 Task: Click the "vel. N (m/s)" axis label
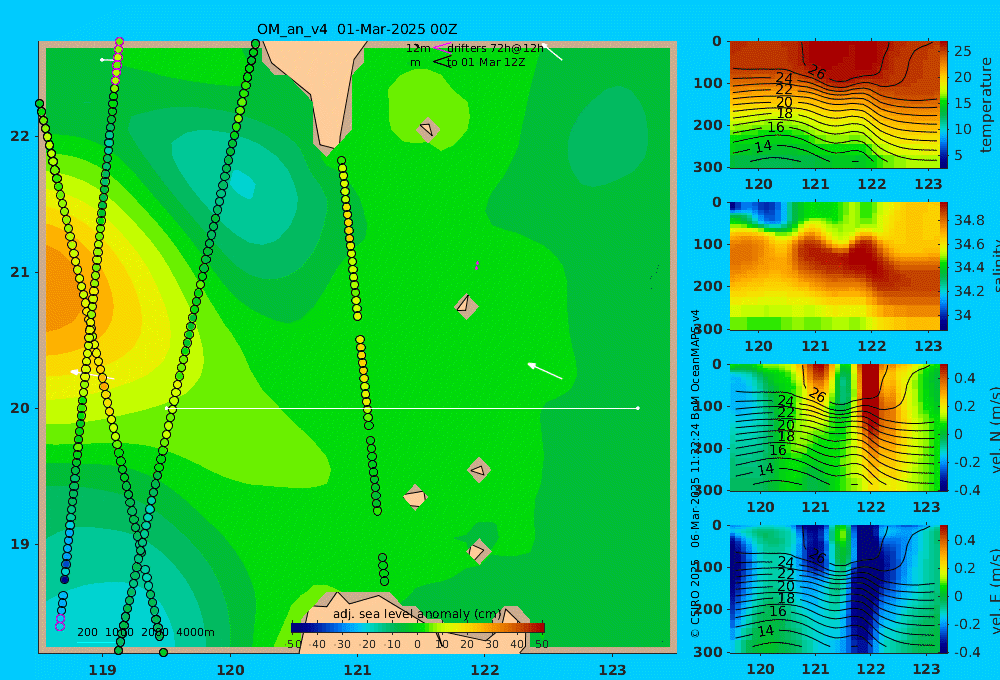pos(994,429)
